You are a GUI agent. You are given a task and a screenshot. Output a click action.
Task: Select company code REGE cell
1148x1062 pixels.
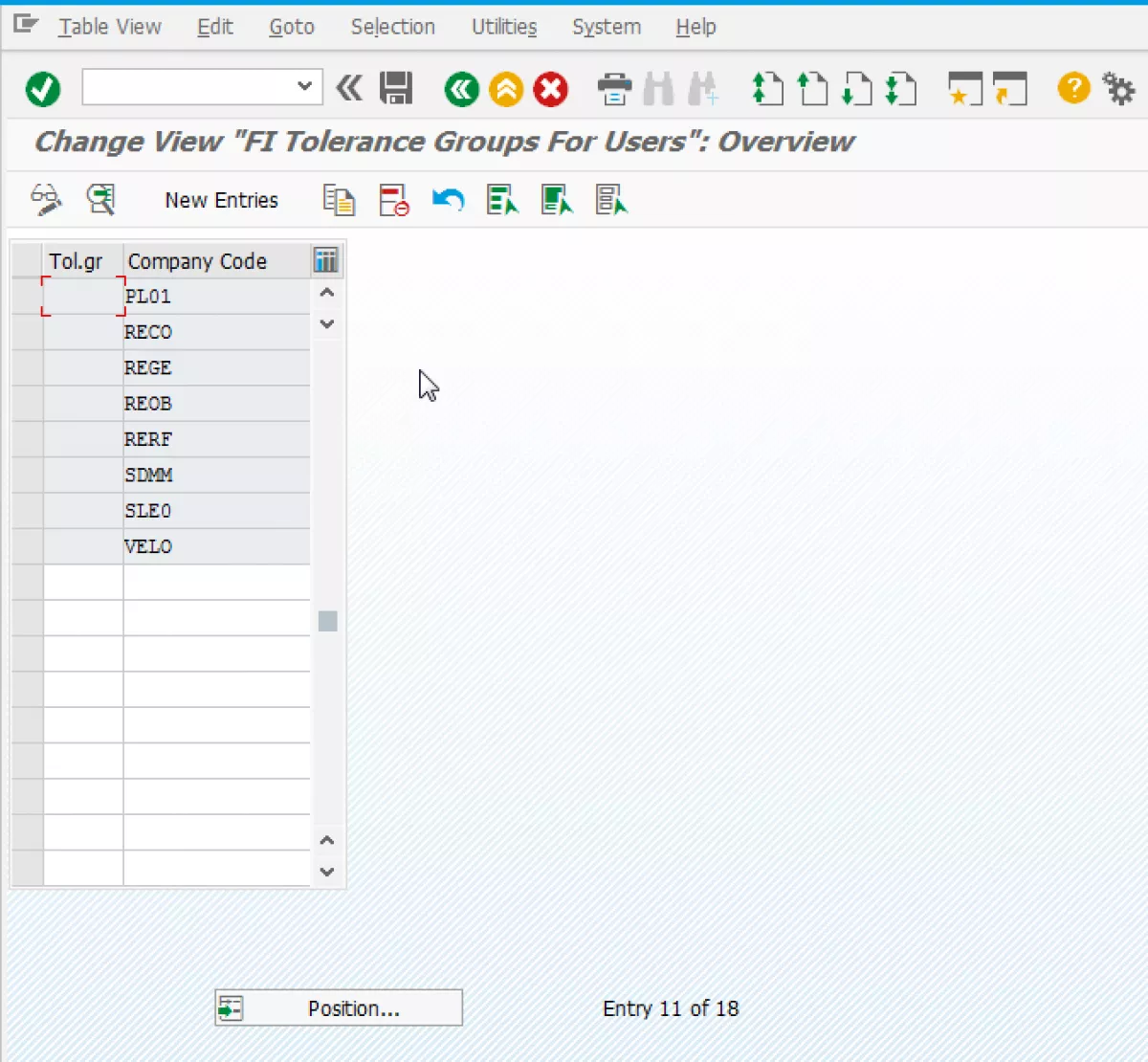(216, 367)
